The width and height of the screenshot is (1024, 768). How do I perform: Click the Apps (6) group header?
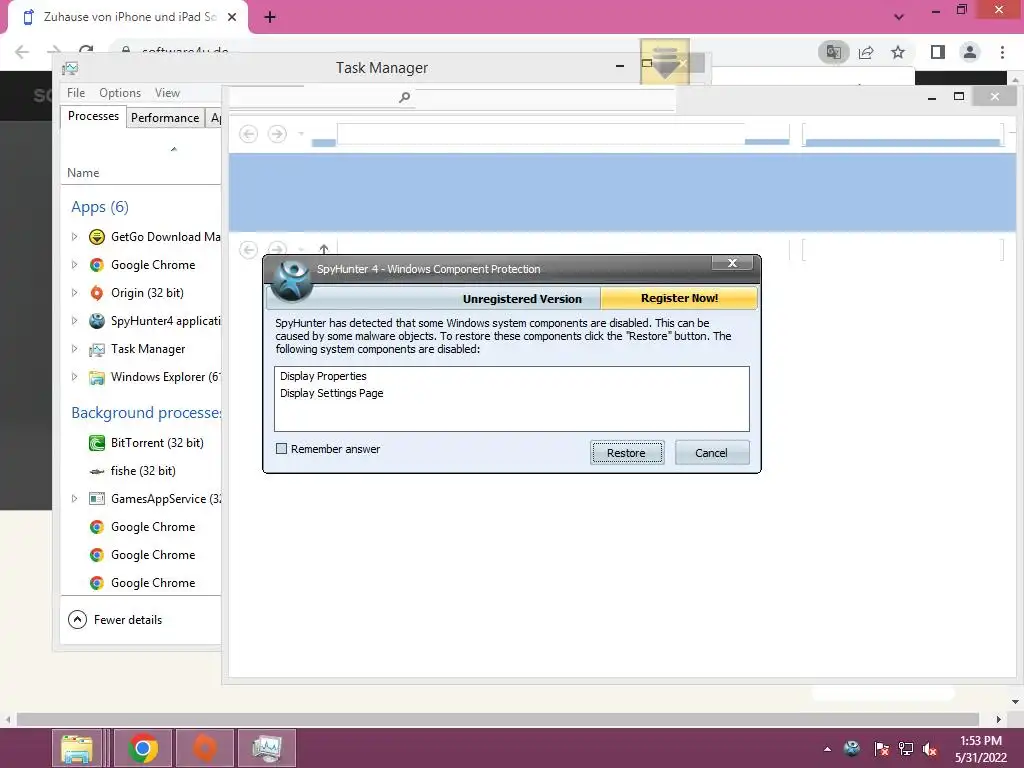tap(100, 207)
